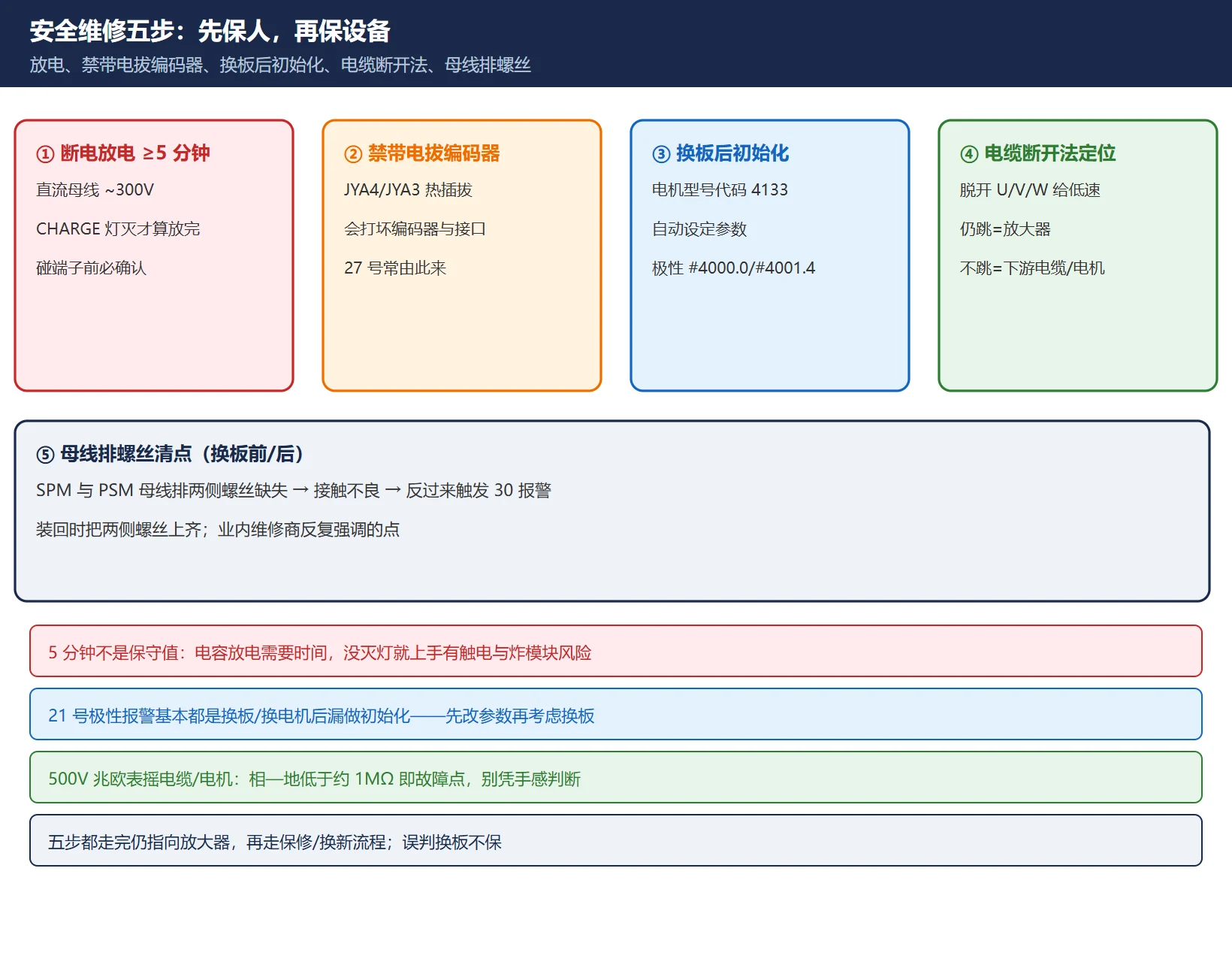Click the line JYA4/JYA3 热插拔

pyautogui.click(x=408, y=190)
